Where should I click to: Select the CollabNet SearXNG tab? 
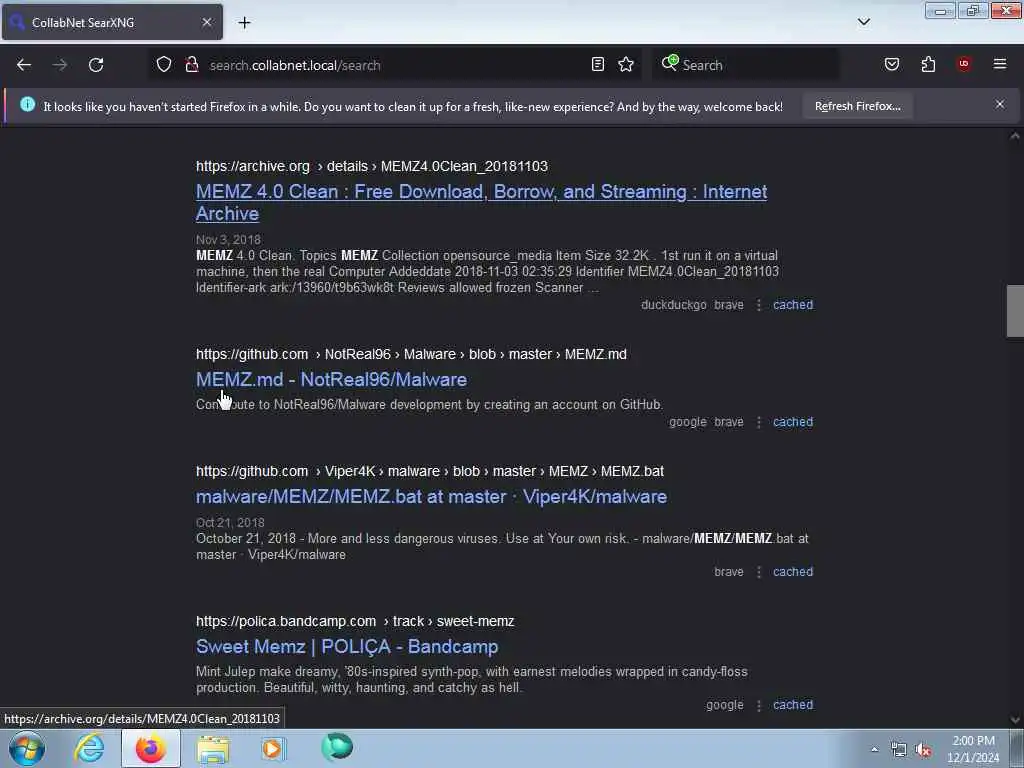click(x=112, y=22)
